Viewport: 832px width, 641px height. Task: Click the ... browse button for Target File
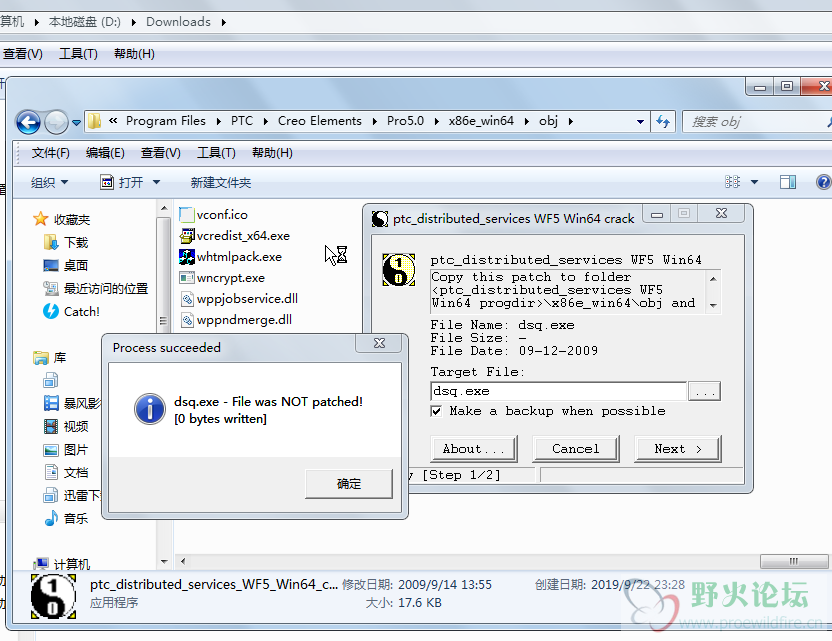(704, 391)
